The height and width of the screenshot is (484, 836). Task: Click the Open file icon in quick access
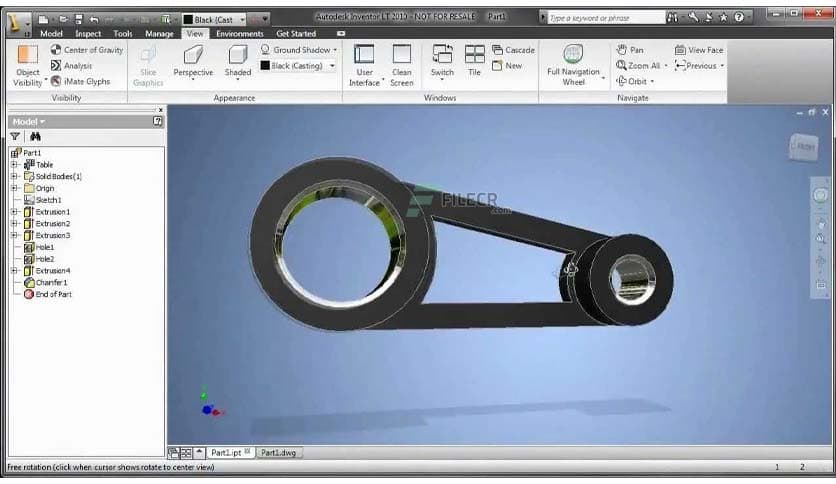coord(62,19)
